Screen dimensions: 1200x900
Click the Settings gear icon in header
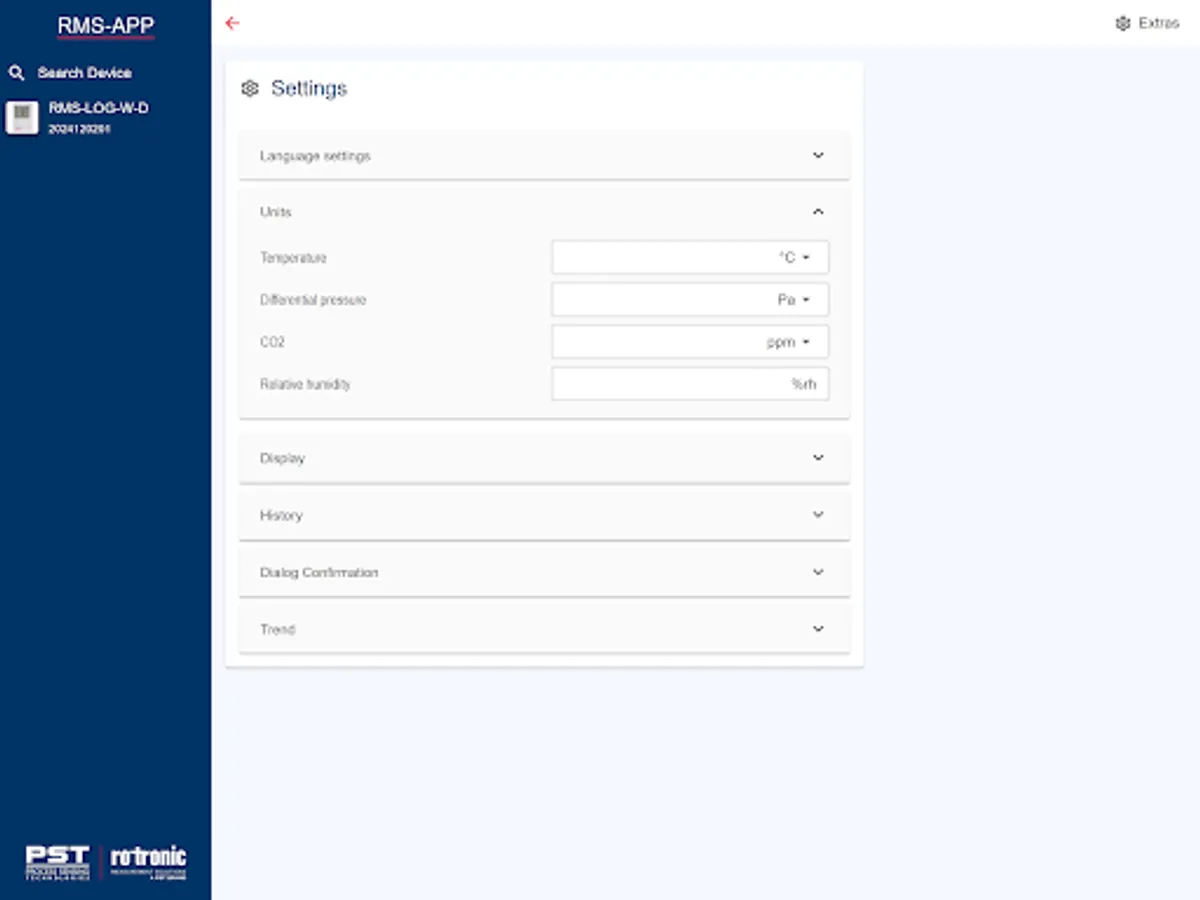tap(250, 88)
